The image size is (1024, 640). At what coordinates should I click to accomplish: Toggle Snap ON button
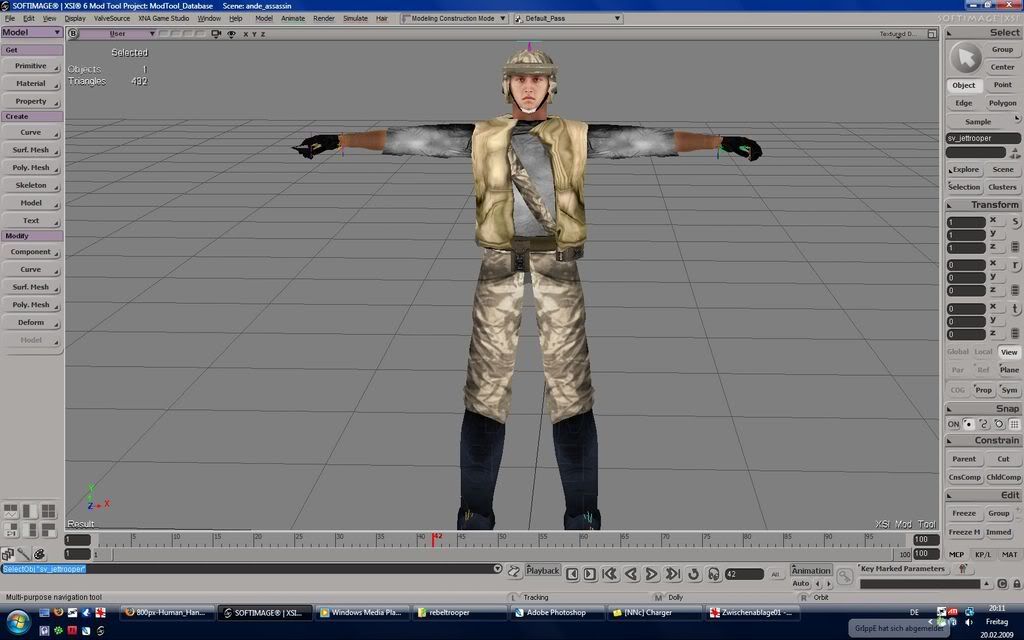[953, 424]
